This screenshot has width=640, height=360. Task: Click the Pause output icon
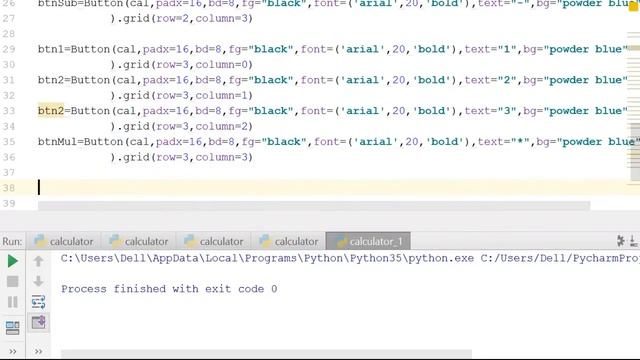coord(13,302)
